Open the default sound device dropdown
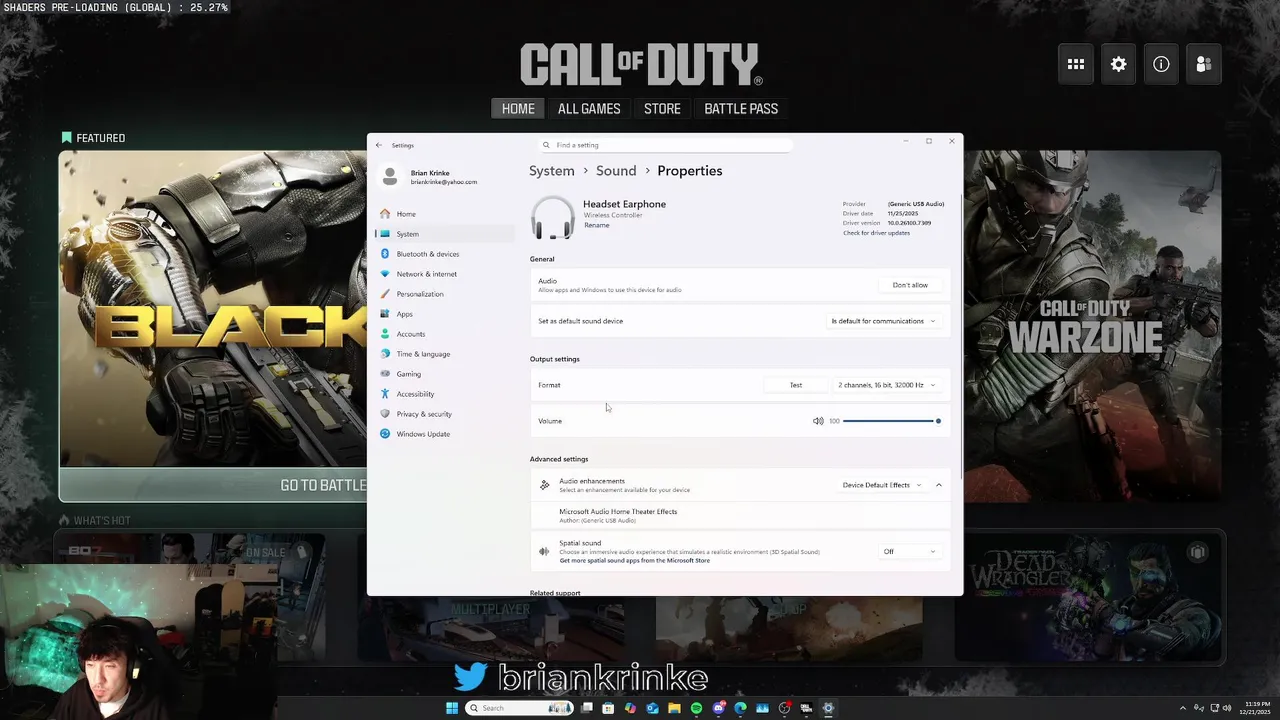This screenshot has width=1280, height=720. pyautogui.click(x=884, y=321)
